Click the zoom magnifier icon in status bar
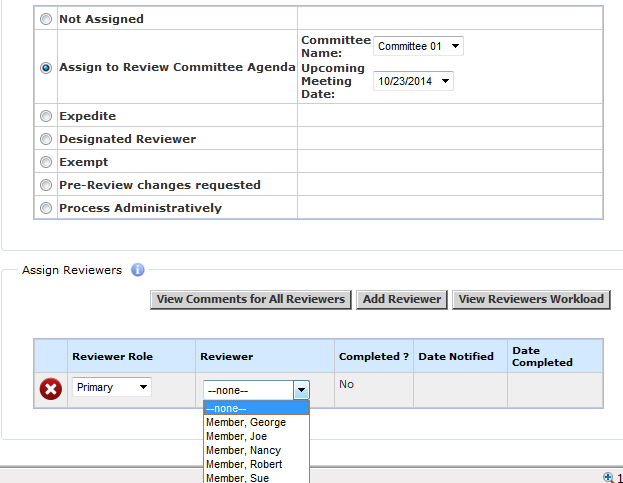The width and height of the screenshot is (623, 483). click(x=608, y=477)
